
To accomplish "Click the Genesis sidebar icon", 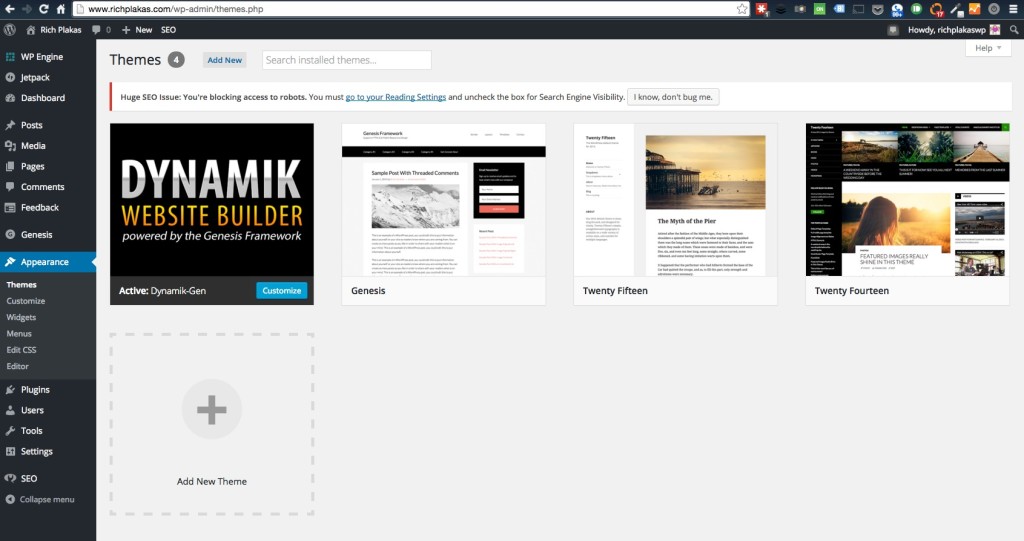I will click(x=10, y=235).
